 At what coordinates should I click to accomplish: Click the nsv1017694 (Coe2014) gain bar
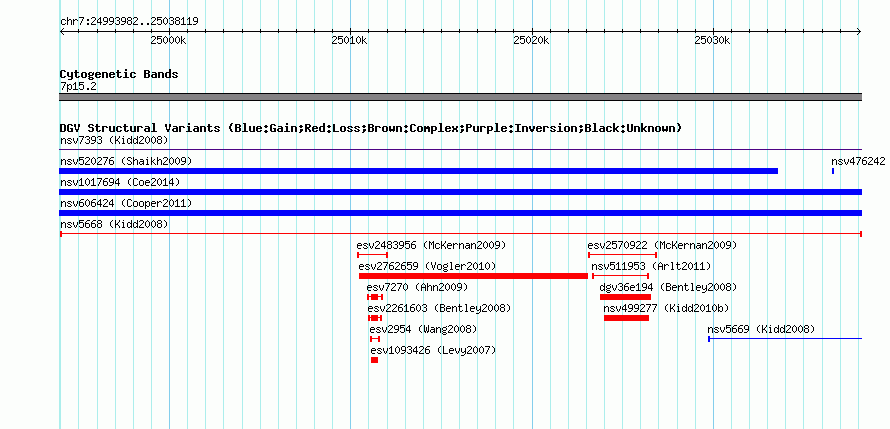460,192
